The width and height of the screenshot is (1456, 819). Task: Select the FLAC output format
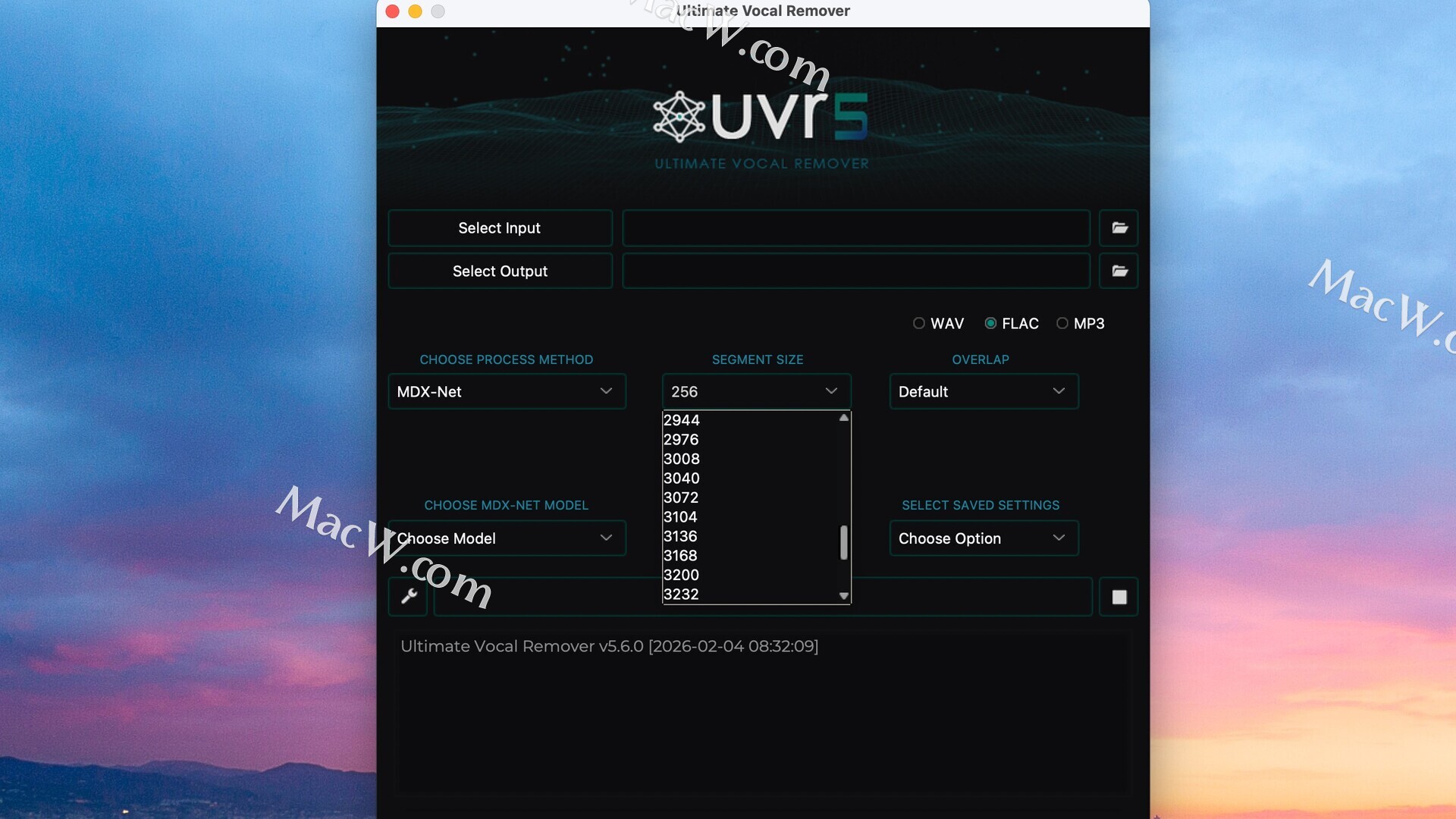[990, 324]
